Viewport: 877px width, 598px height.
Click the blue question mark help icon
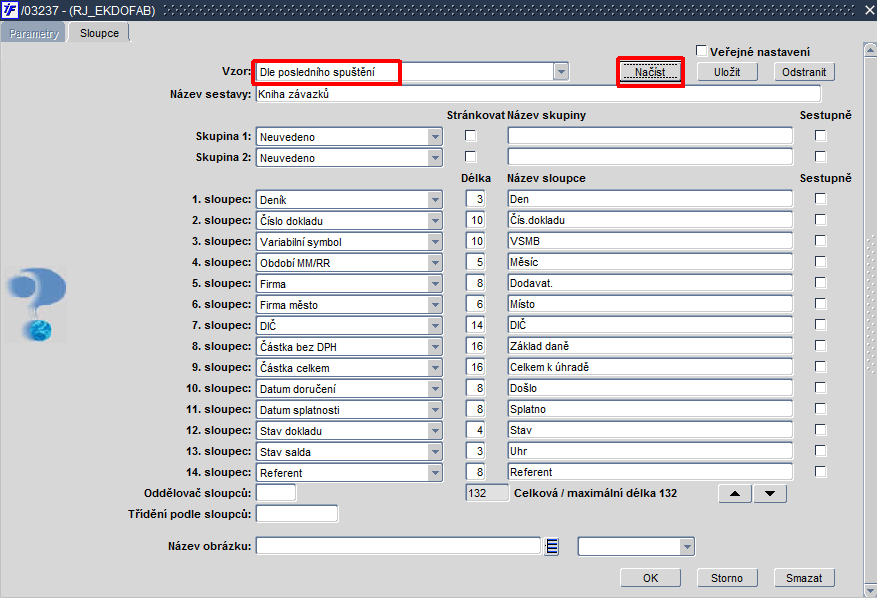coord(36,305)
